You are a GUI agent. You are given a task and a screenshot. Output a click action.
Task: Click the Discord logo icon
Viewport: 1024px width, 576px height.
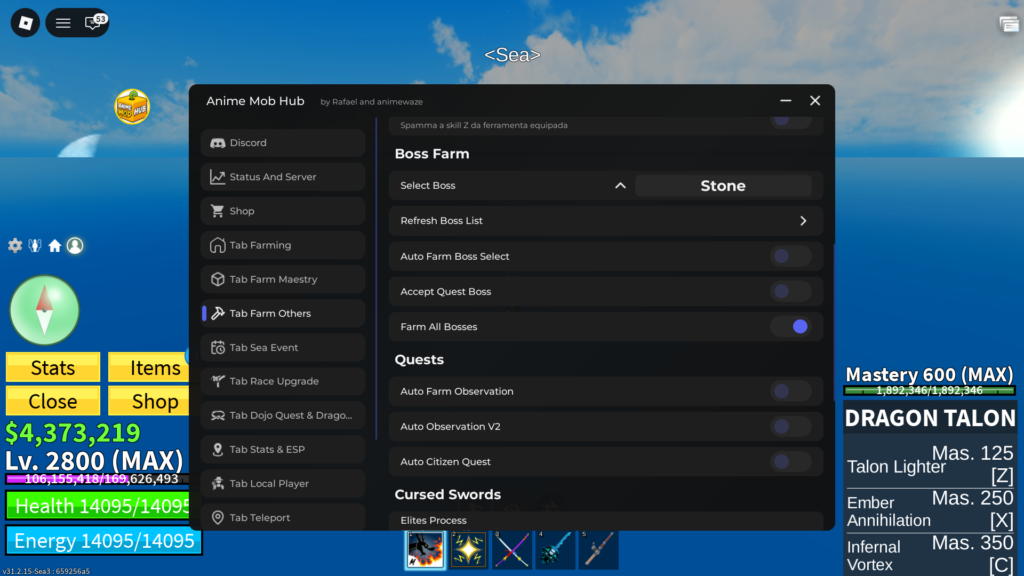click(x=217, y=143)
